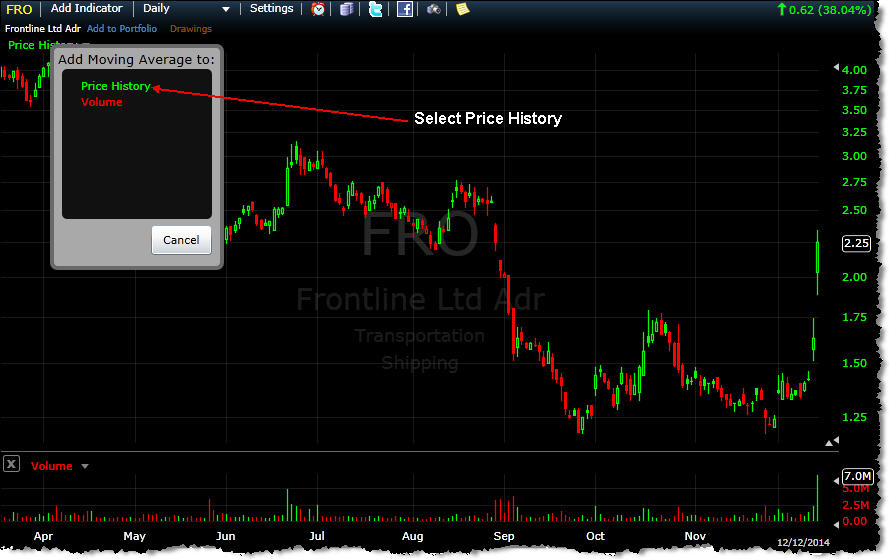Open the Settings menu

(272, 9)
